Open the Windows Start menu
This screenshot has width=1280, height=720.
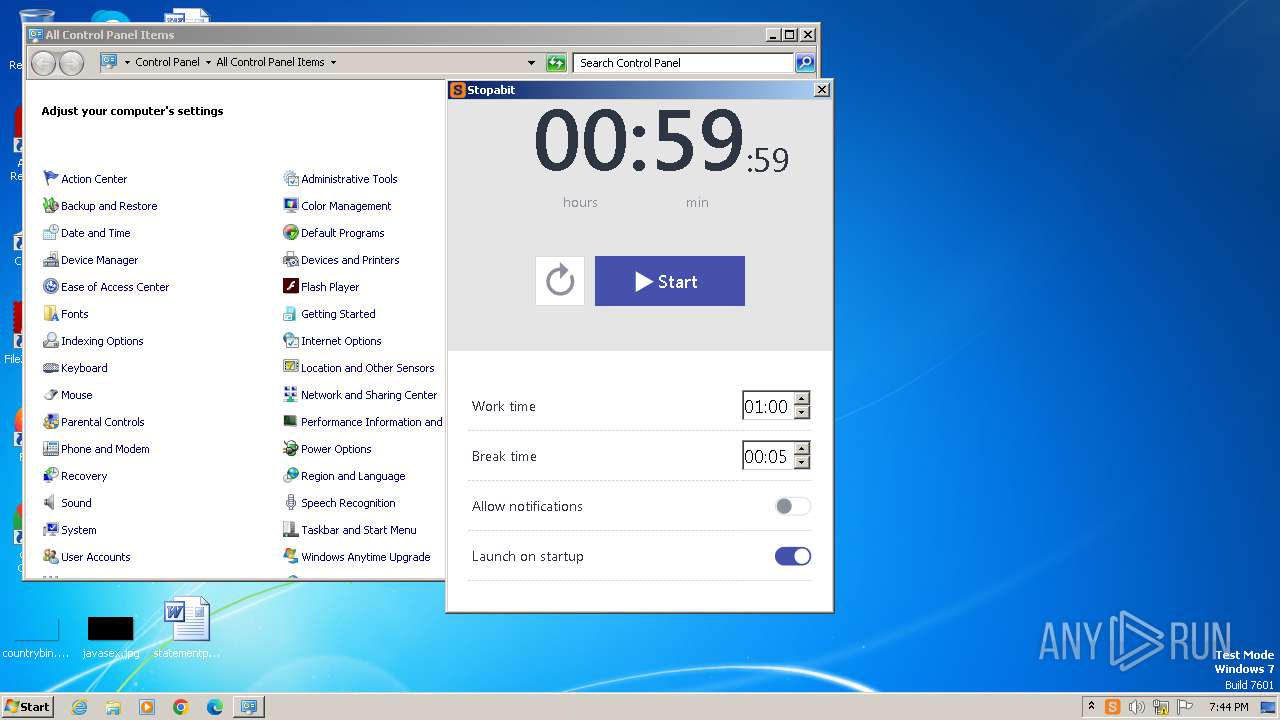pyautogui.click(x=27, y=706)
